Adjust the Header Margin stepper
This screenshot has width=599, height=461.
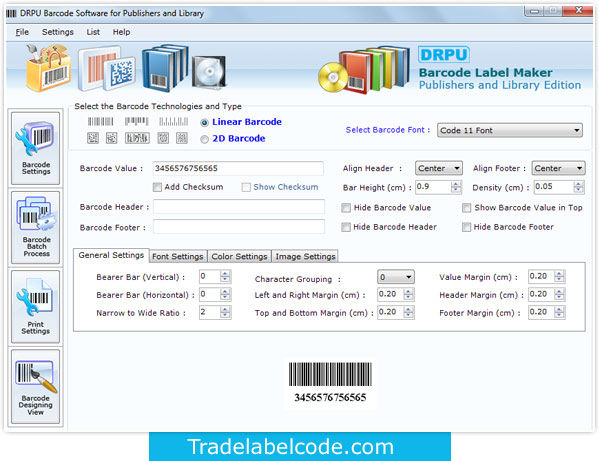[x=559, y=294]
